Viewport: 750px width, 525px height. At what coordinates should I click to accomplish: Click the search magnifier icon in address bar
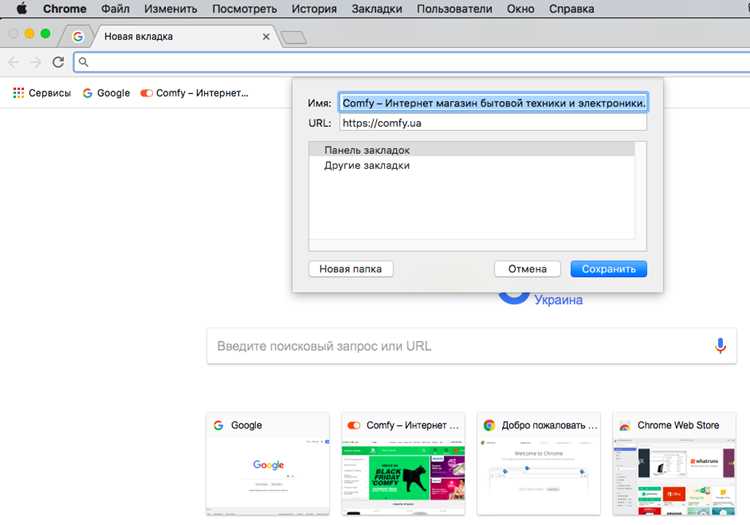point(83,62)
